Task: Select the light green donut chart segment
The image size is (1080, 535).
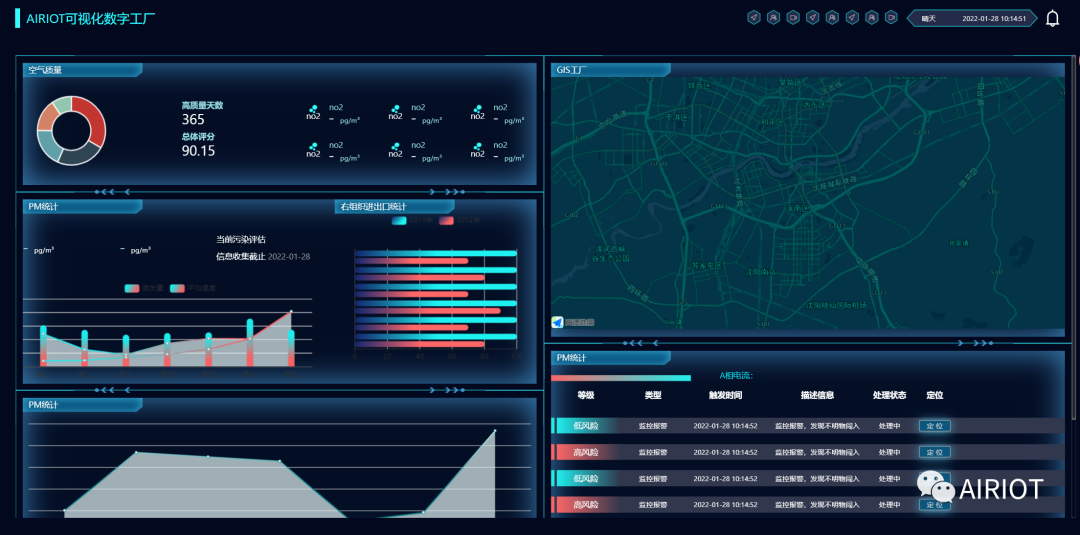Action: tap(62, 105)
